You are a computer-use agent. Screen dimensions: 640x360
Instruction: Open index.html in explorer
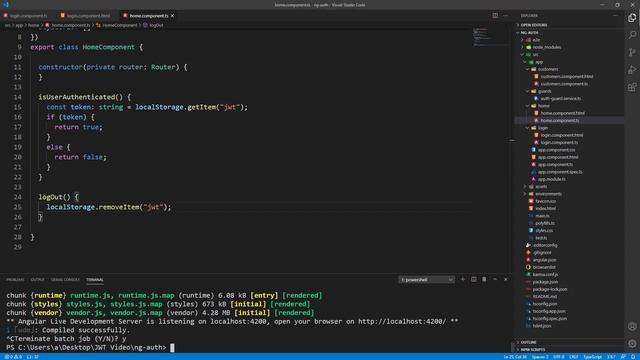pos(545,209)
